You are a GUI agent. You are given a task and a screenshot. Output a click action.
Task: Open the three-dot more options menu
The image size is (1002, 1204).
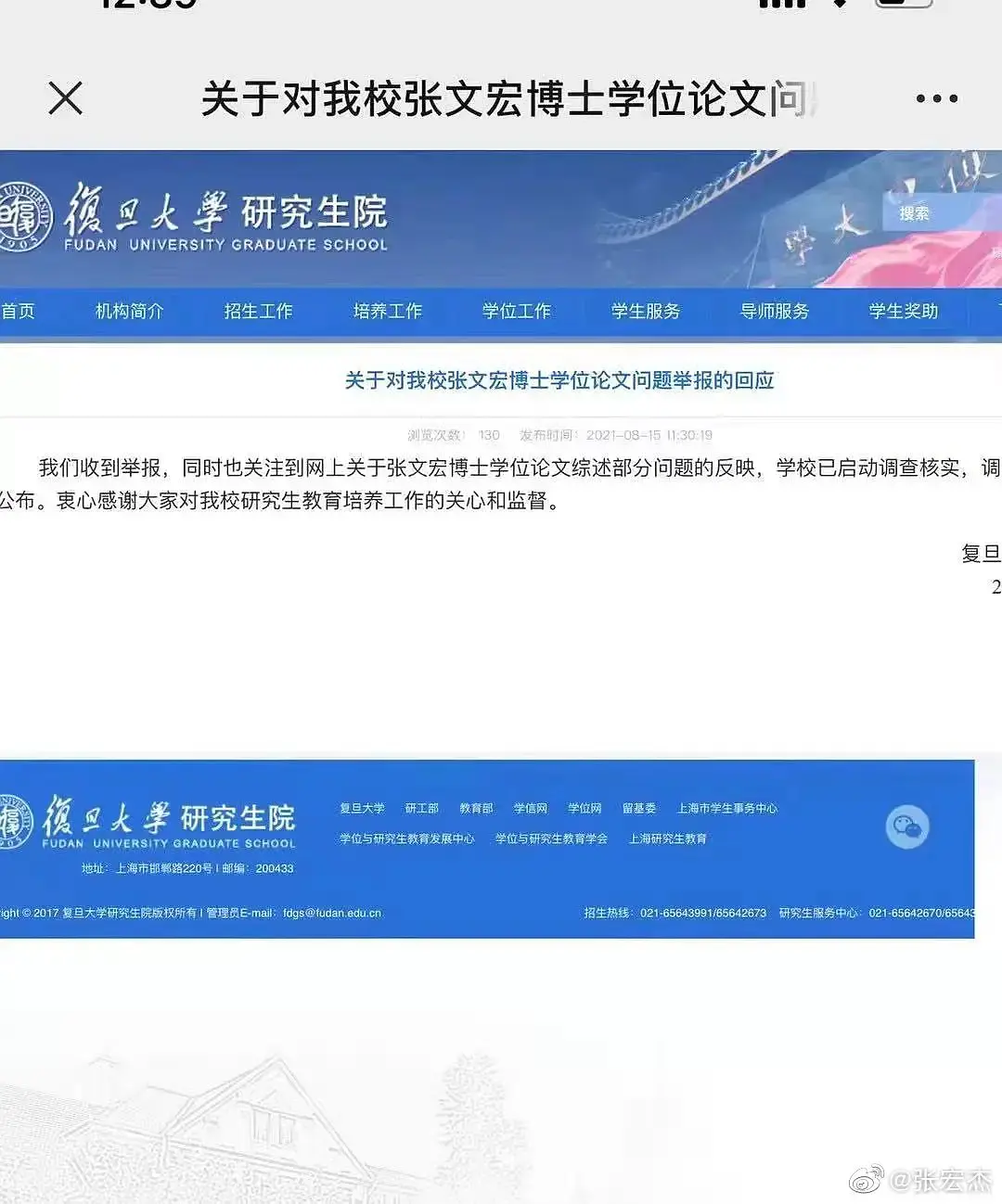point(936,98)
